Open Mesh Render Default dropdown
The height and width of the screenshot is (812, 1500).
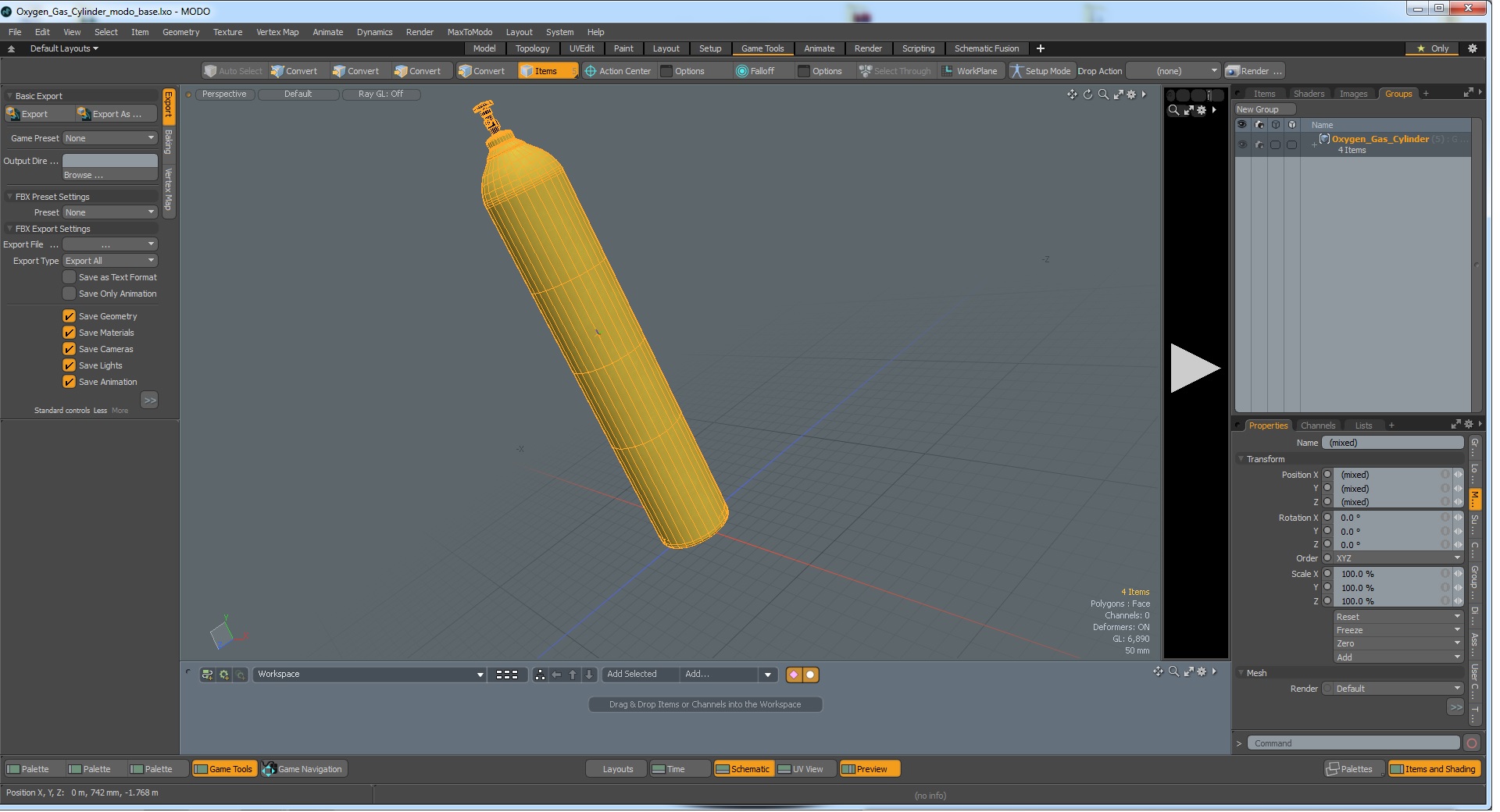coord(1398,689)
